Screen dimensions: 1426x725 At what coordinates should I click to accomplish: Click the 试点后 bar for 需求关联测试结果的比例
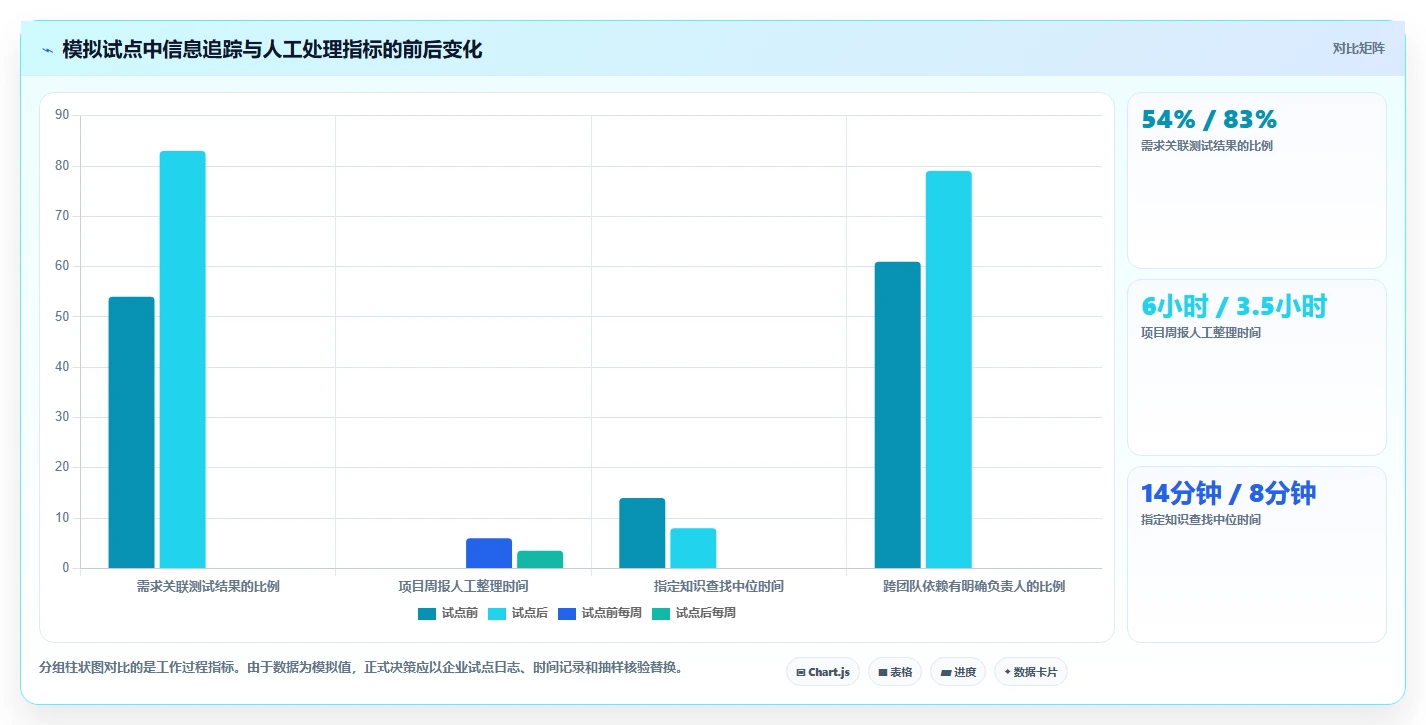coord(182,360)
